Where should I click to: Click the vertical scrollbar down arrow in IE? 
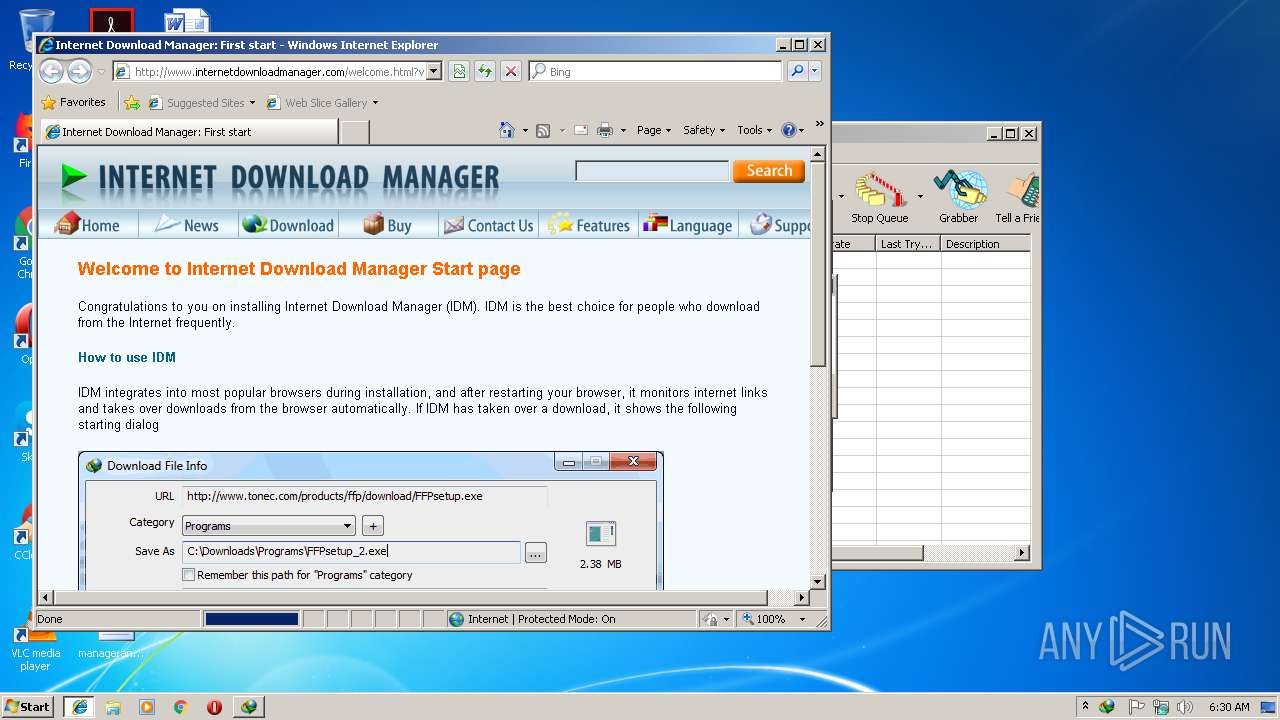818,581
